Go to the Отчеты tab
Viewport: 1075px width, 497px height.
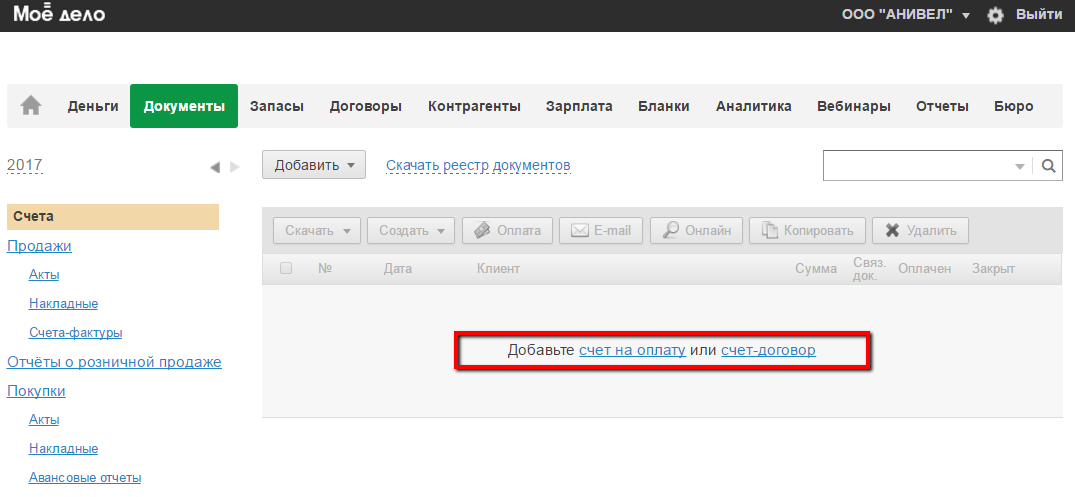pyautogui.click(x=942, y=106)
